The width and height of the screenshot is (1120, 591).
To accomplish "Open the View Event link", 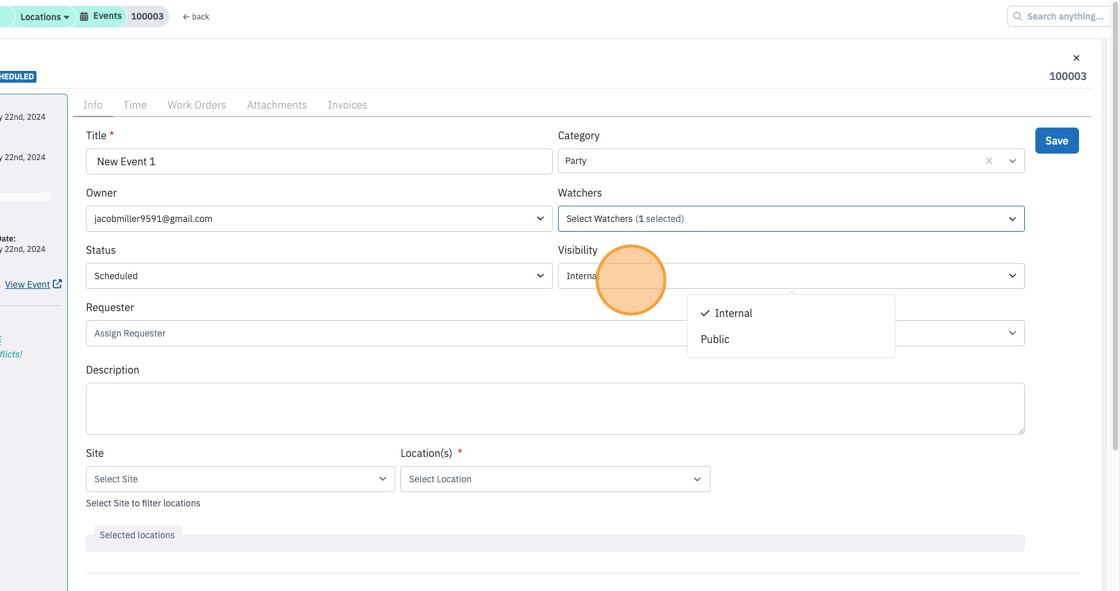I will [x=27, y=284].
